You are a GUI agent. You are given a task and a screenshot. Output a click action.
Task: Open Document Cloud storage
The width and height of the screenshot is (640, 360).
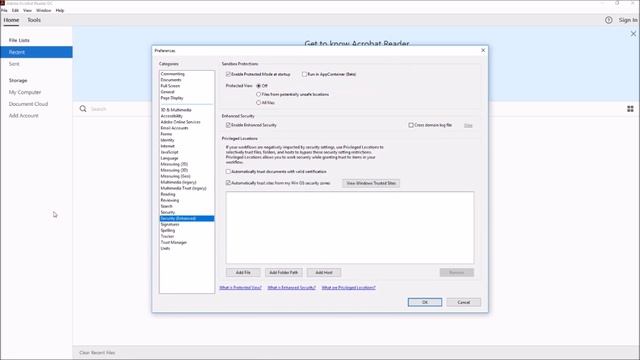pyautogui.click(x=28, y=104)
